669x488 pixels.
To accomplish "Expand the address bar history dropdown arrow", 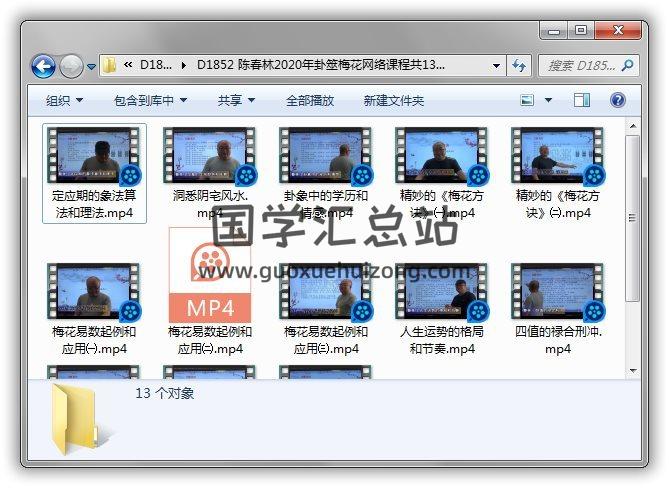I will (497, 66).
